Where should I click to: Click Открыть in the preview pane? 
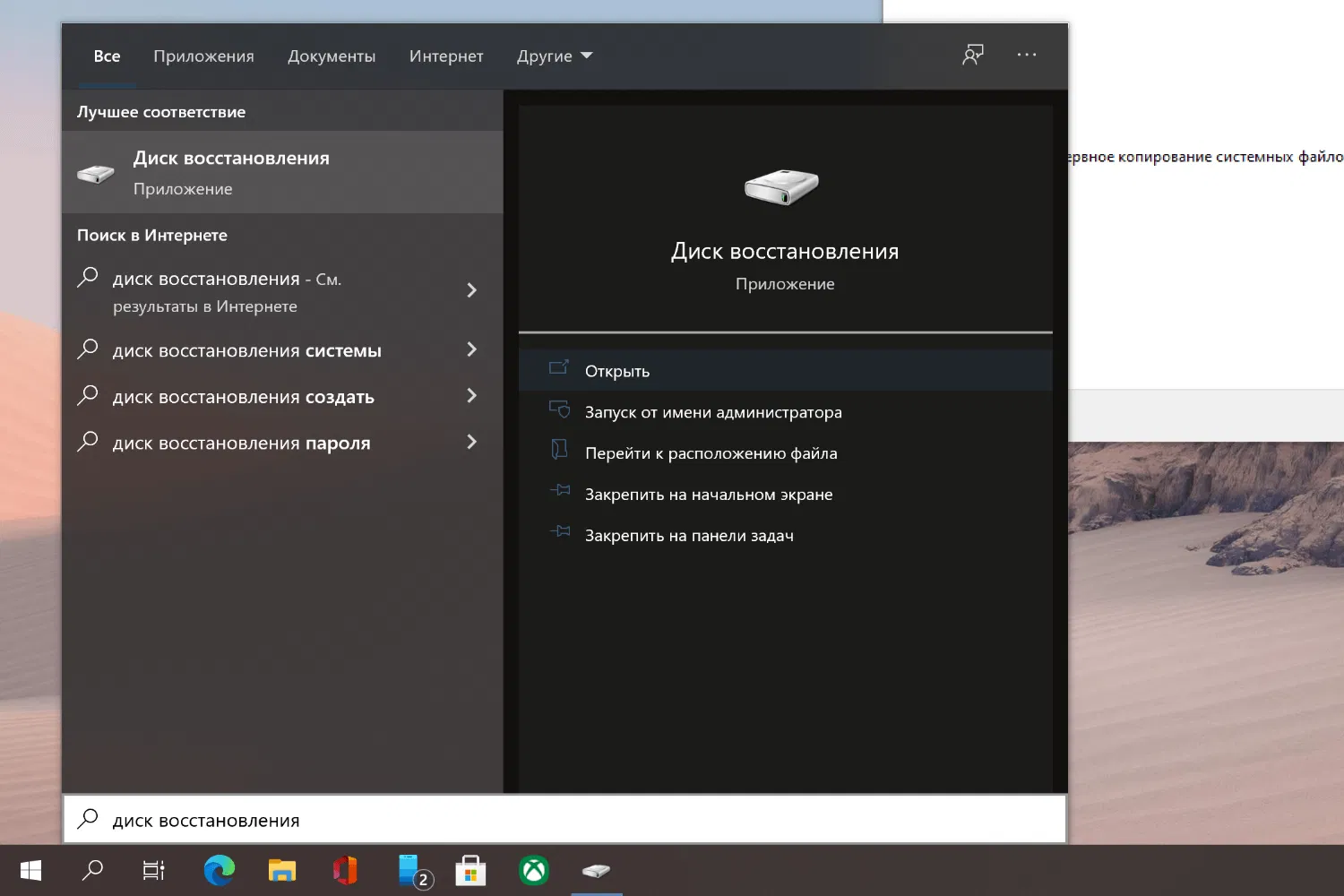pos(785,370)
